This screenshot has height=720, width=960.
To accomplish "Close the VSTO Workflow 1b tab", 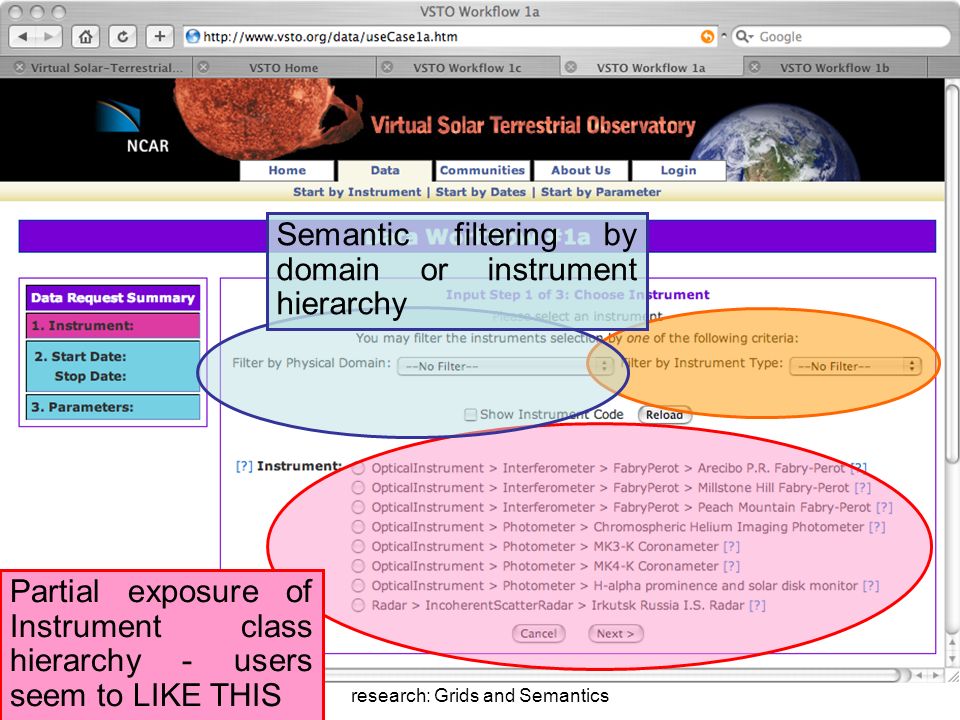I will coord(754,67).
